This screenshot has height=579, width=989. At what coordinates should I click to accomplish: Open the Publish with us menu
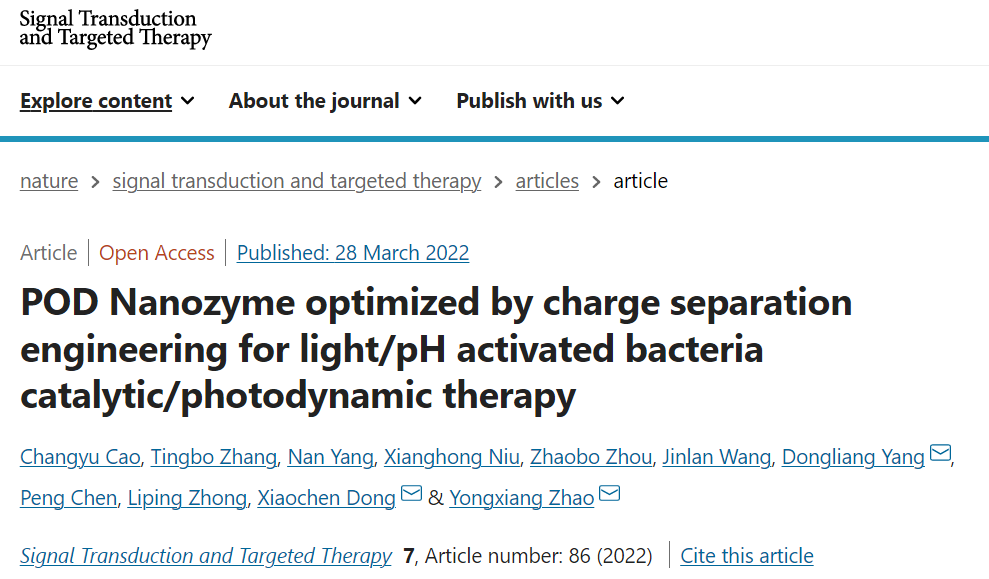(x=529, y=101)
